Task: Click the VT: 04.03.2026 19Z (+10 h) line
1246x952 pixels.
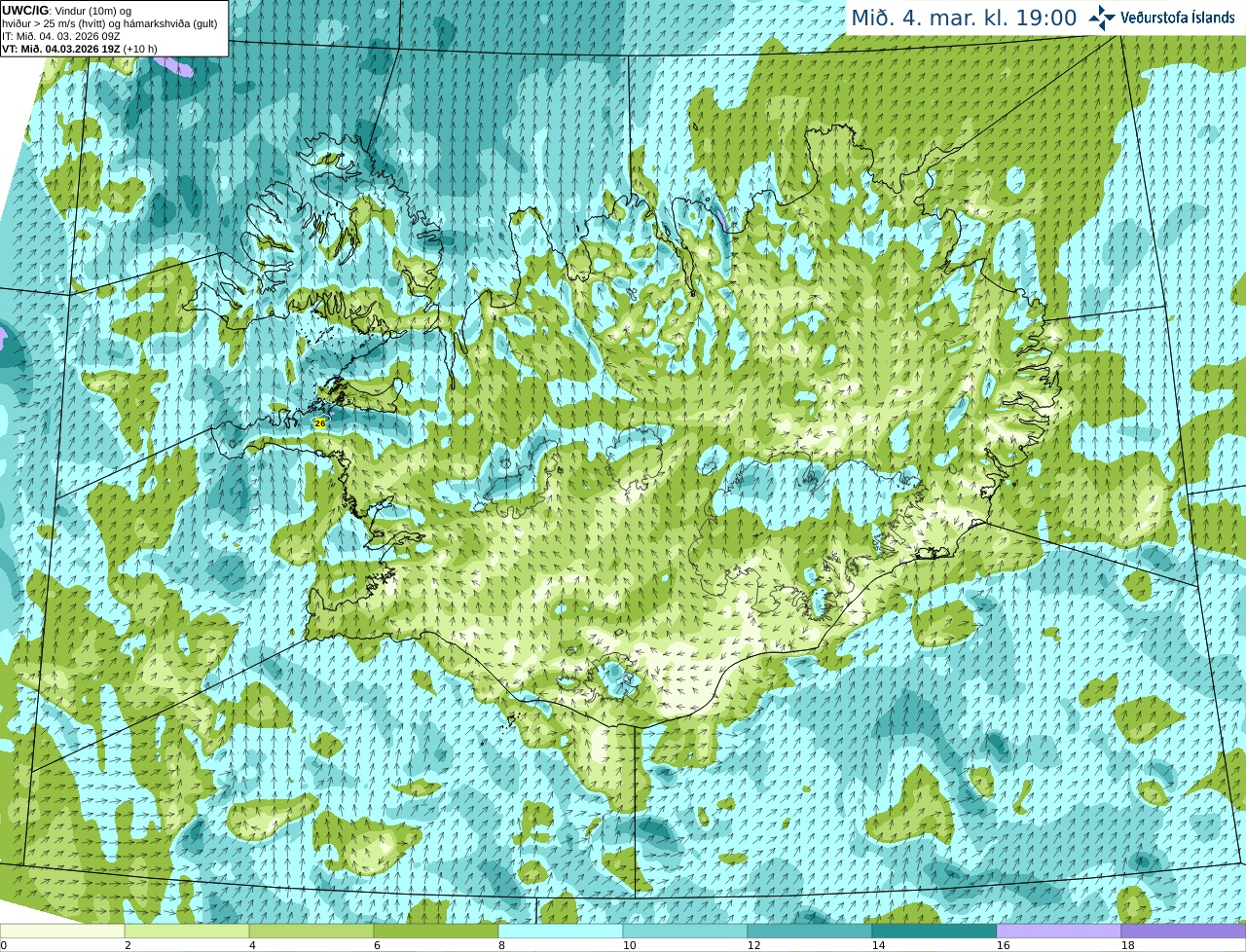Action: (80, 49)
